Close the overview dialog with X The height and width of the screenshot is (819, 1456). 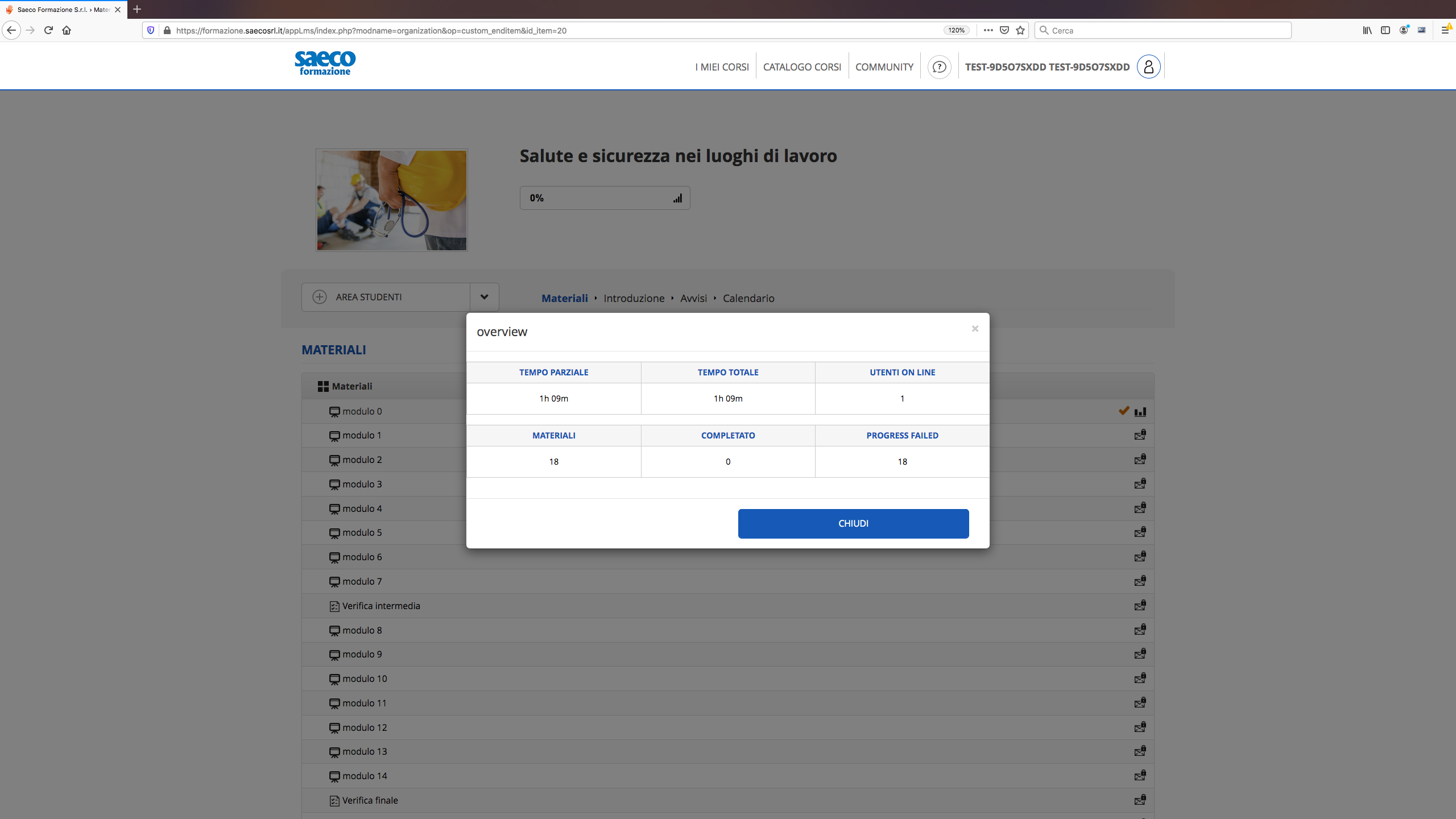tap(975, 329)
